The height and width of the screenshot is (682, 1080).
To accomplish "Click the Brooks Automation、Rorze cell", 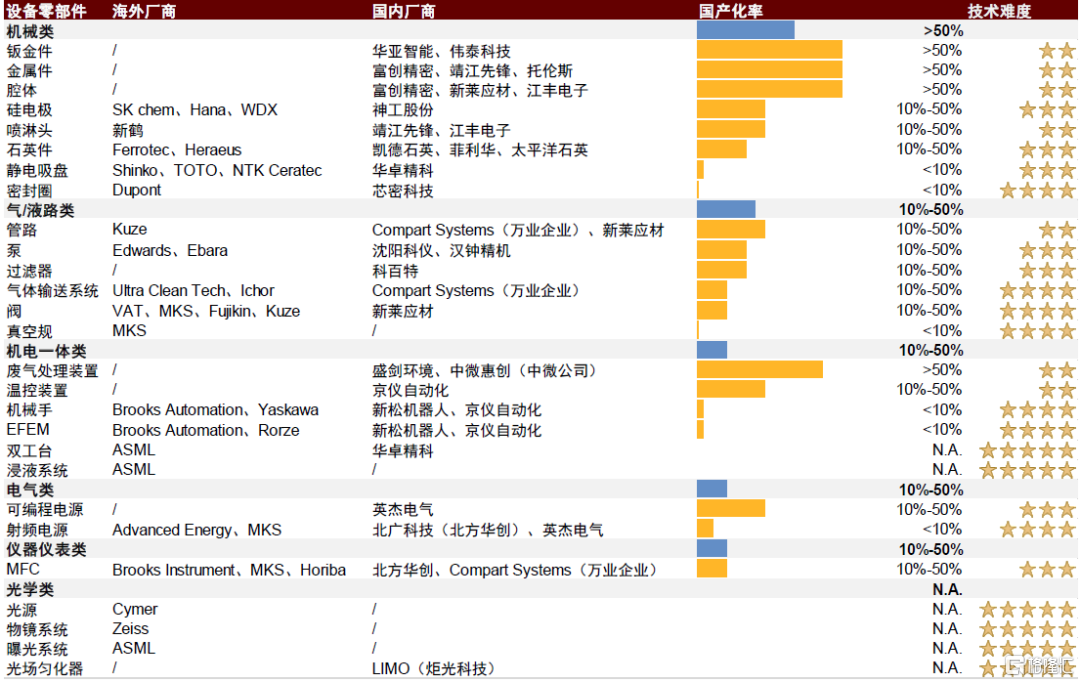I will pyautogui.click(x=206, y=430).
